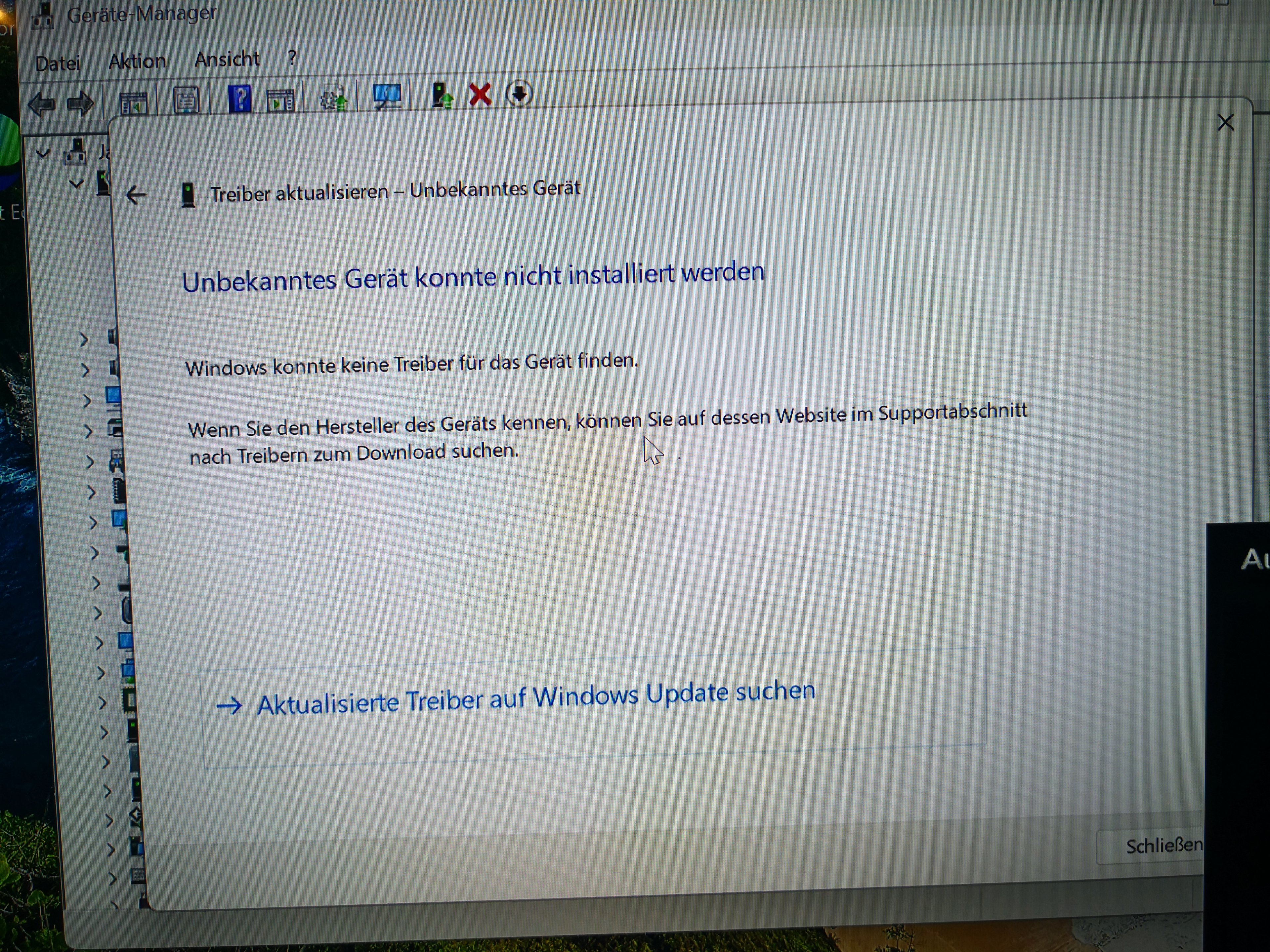Click the scan for hardware changes icon

click(x=387, y=96)
